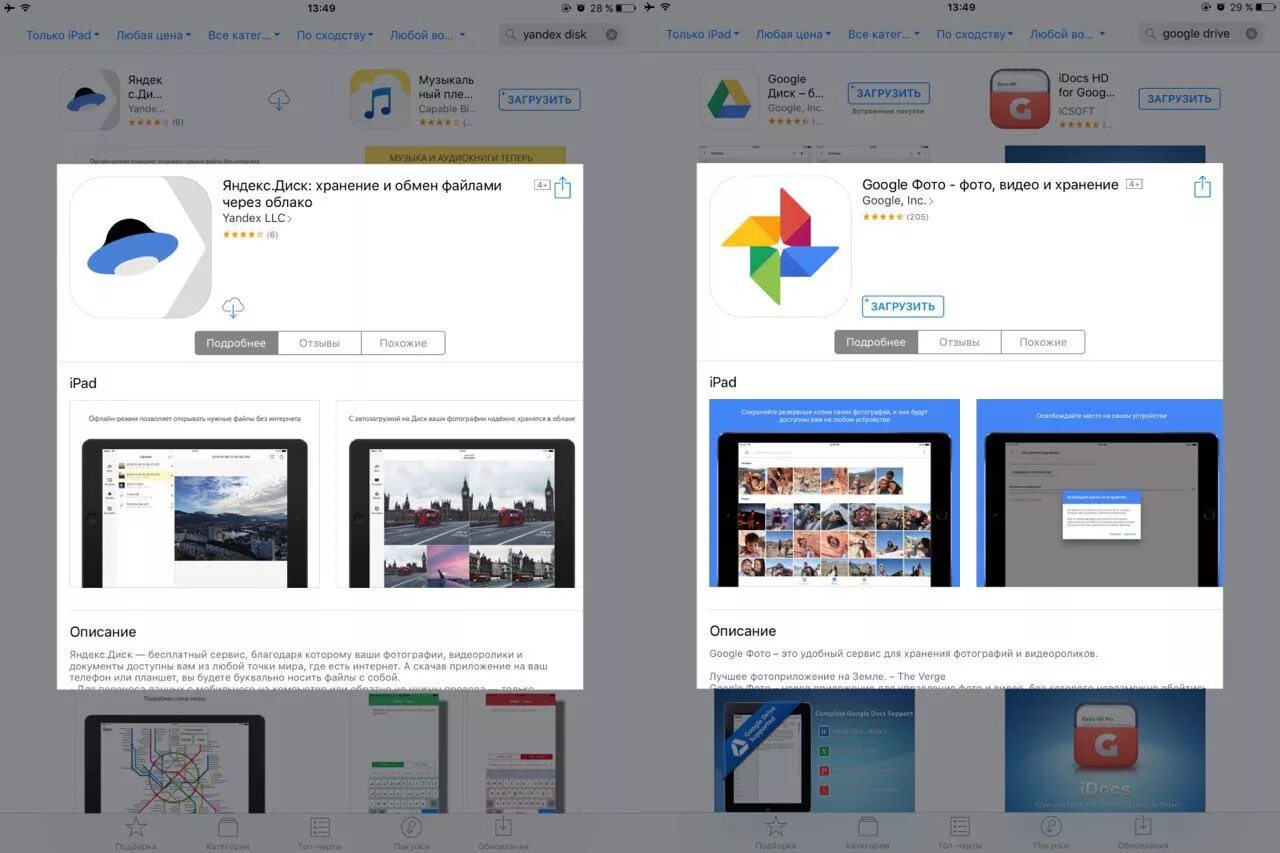The height and width of the screenshot is (853, 1280).
Task: Open "Все катег..." filter beside yandex disk search
Action: (244, 35)
